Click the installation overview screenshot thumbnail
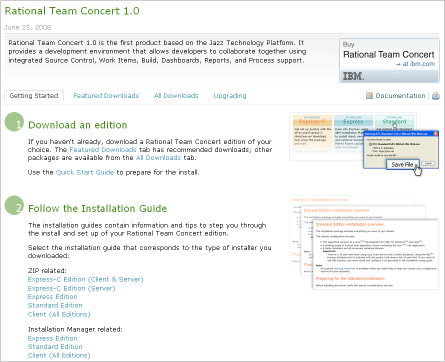 [x=364, y=242]
